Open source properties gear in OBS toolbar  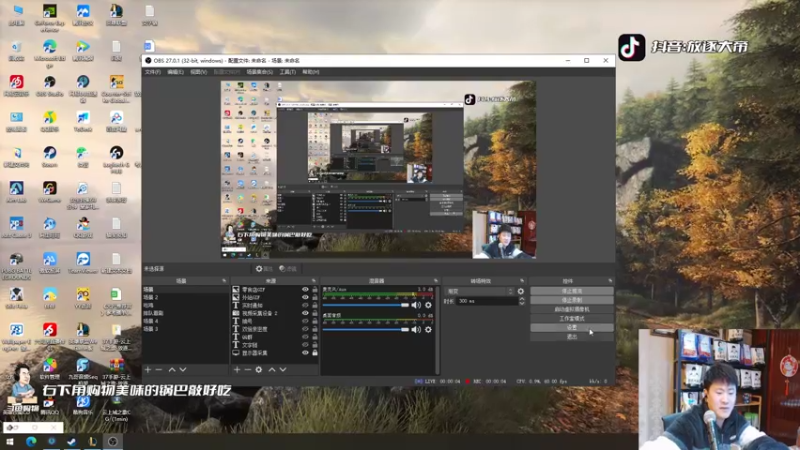(x=264, y=269)
